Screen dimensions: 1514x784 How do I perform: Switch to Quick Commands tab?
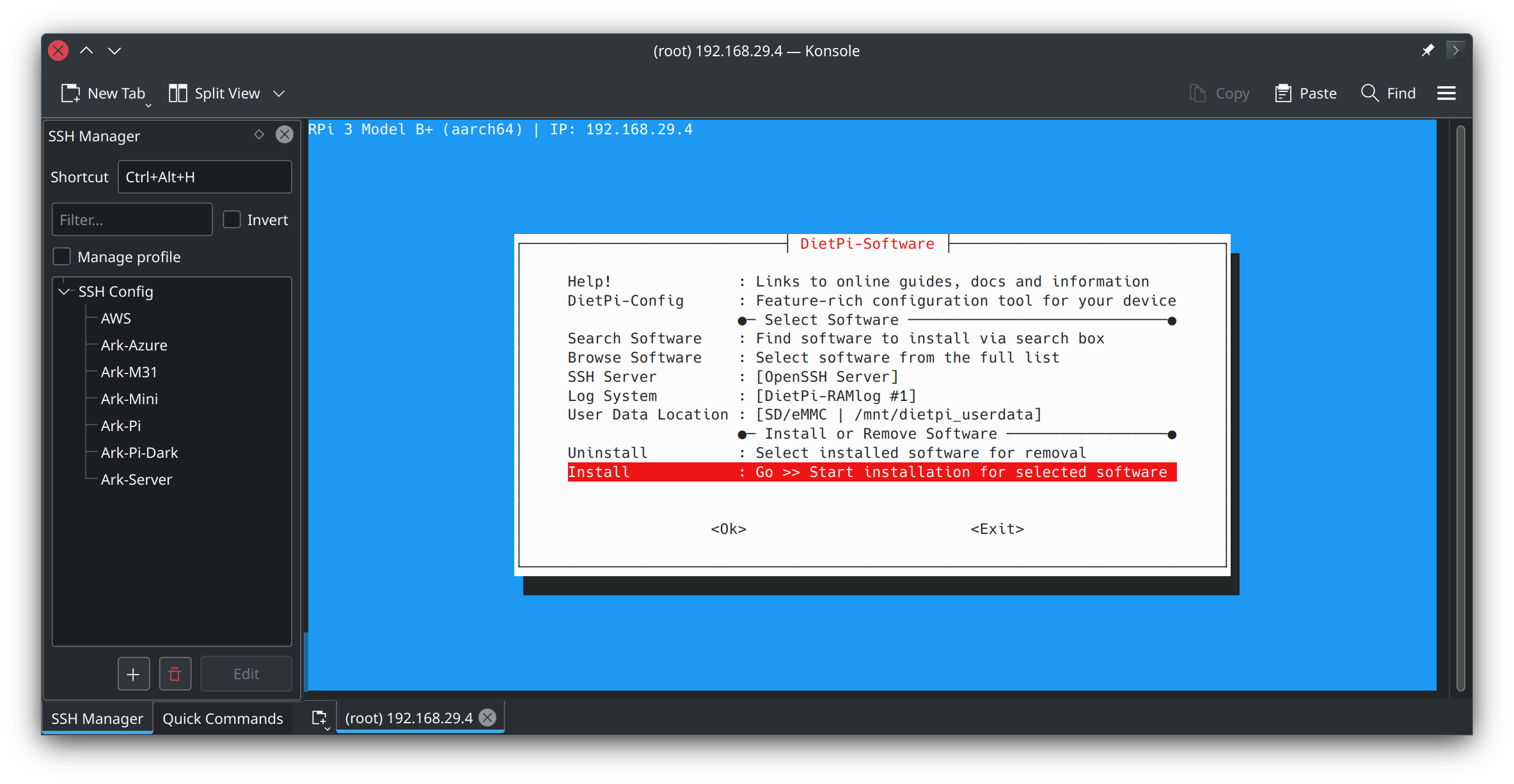tap(223, 718)
